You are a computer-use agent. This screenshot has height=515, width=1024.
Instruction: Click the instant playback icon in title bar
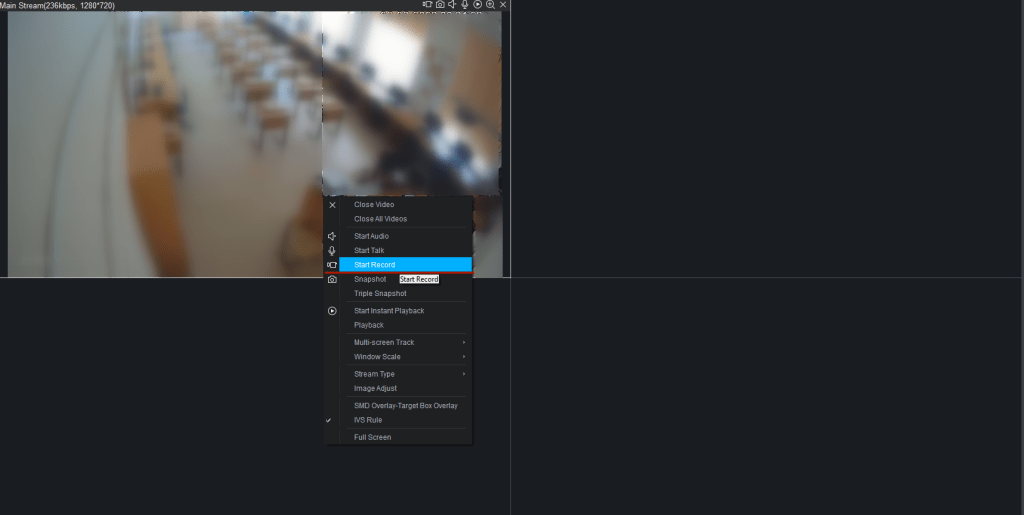pos(477,5)
